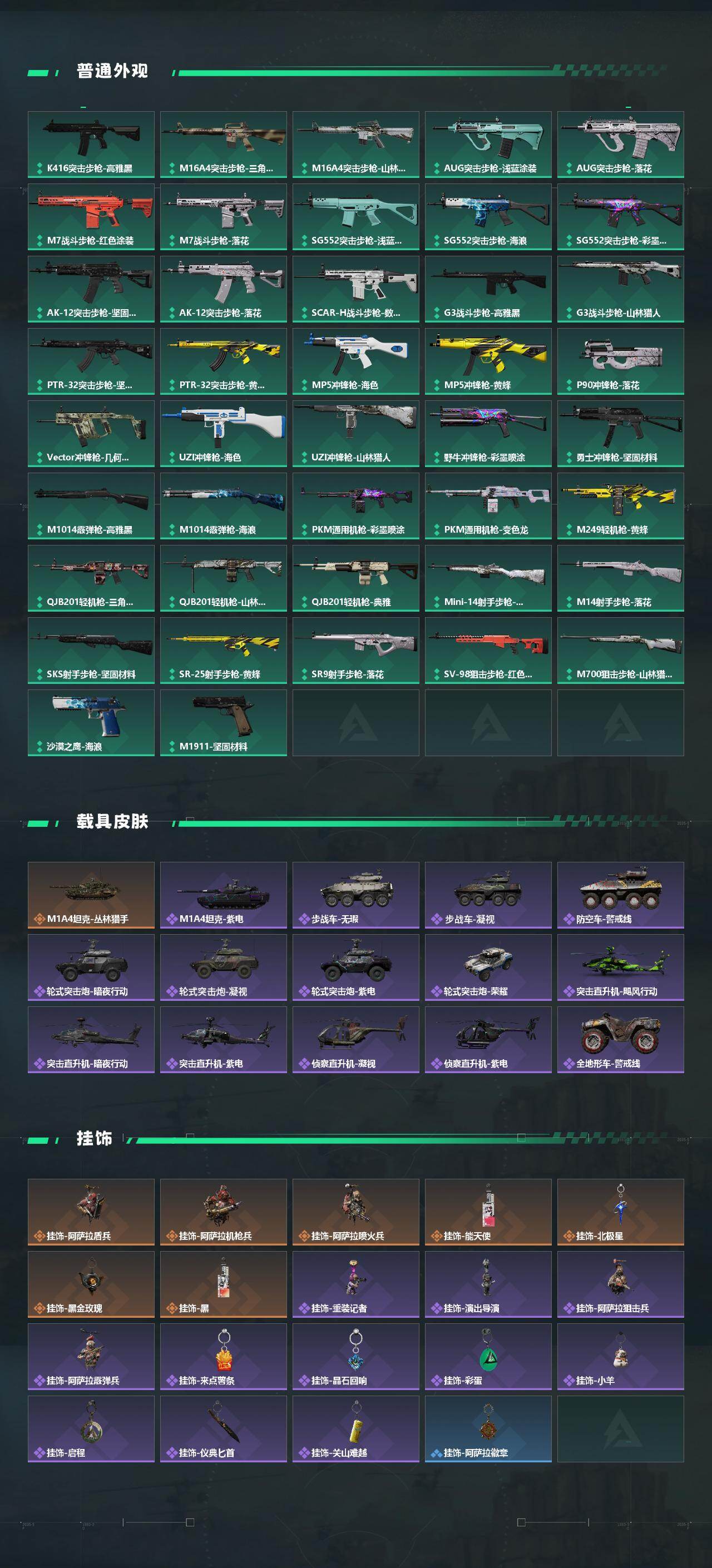Click the 挂饰-黑金玫瑰 charm card
712x1568 pixels.
(91, 1284)
